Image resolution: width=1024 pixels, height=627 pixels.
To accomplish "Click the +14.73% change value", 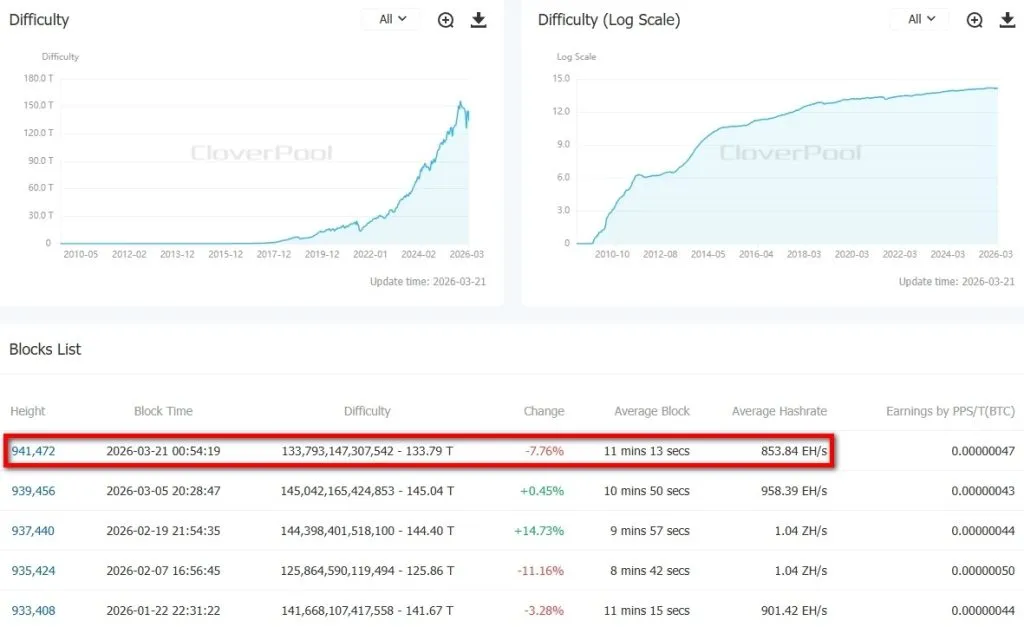I will tap(539, 531).
